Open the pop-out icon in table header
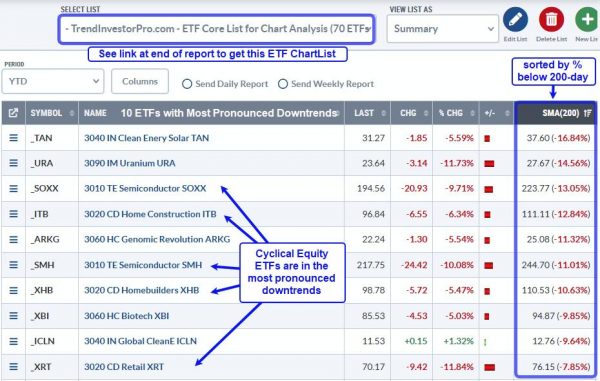The width and height of the screenshot is (600, 381). tap(13, 113)
